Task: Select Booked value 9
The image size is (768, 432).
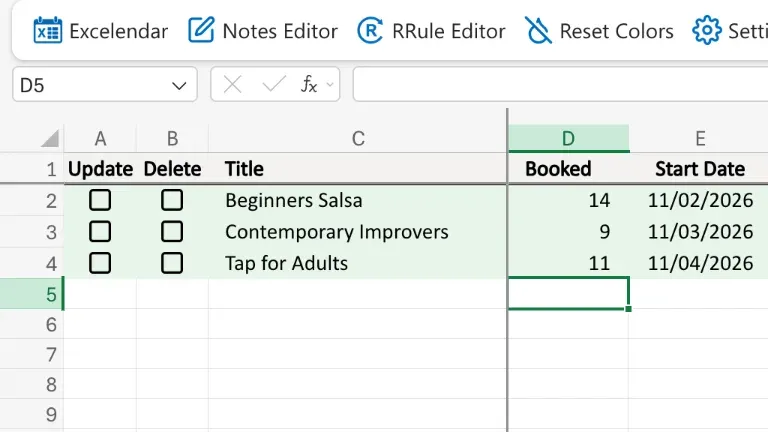Action: coord(569,232)
